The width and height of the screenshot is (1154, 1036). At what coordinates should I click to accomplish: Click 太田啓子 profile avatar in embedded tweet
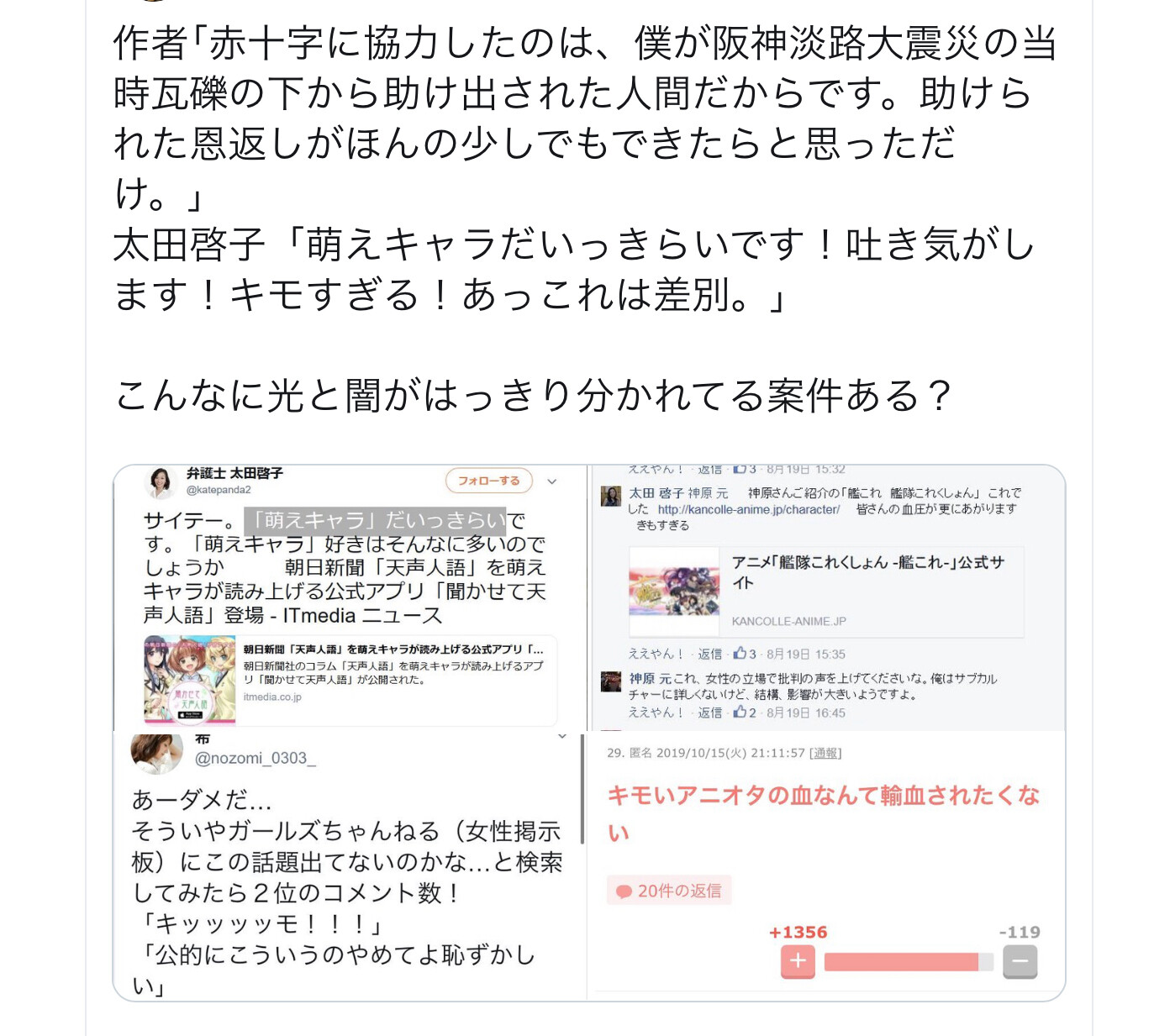pyautogui.click(x=160, y=482)
